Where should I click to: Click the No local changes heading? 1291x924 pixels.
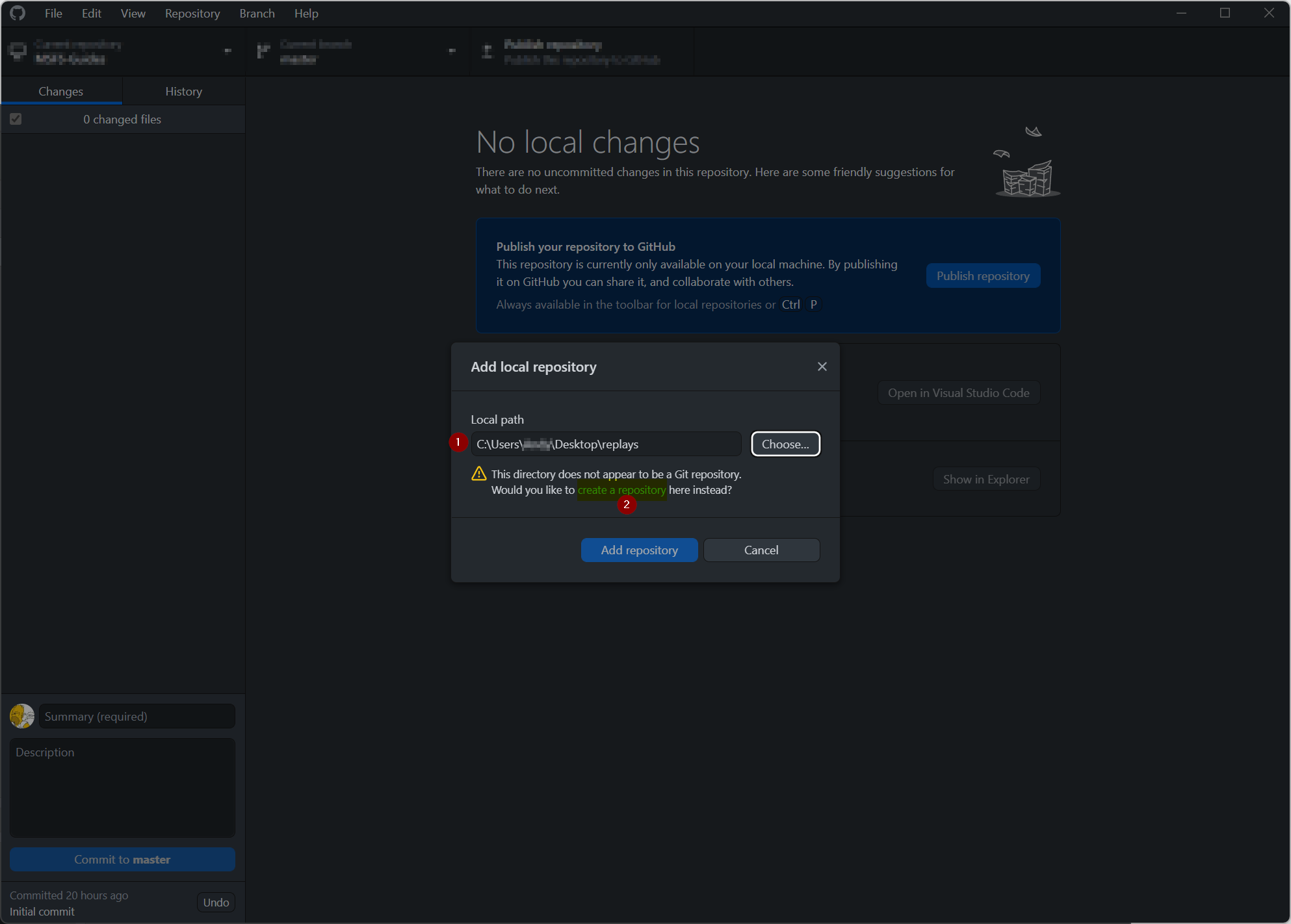588,142
